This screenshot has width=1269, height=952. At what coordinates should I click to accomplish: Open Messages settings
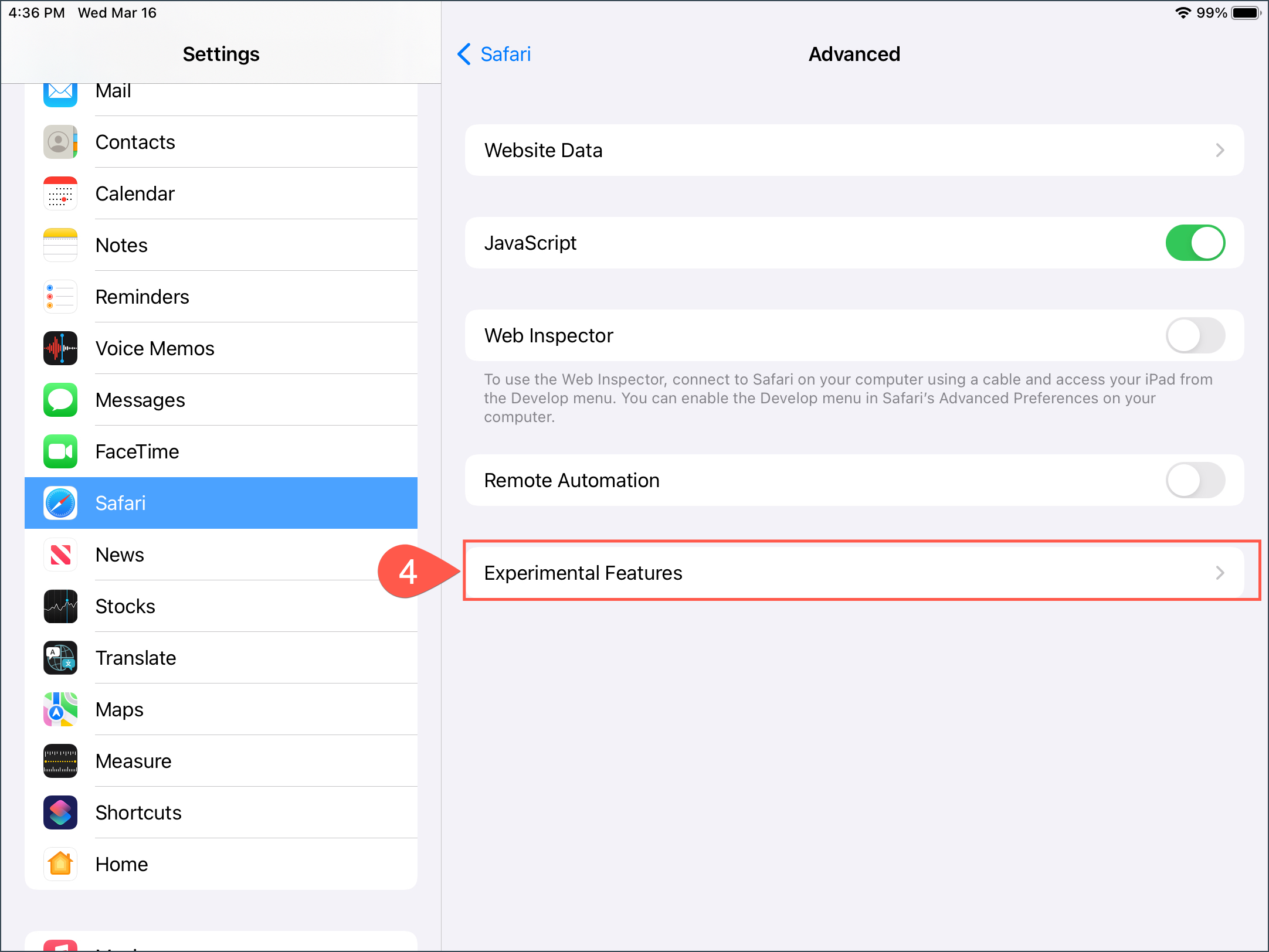tap(221, 400)
